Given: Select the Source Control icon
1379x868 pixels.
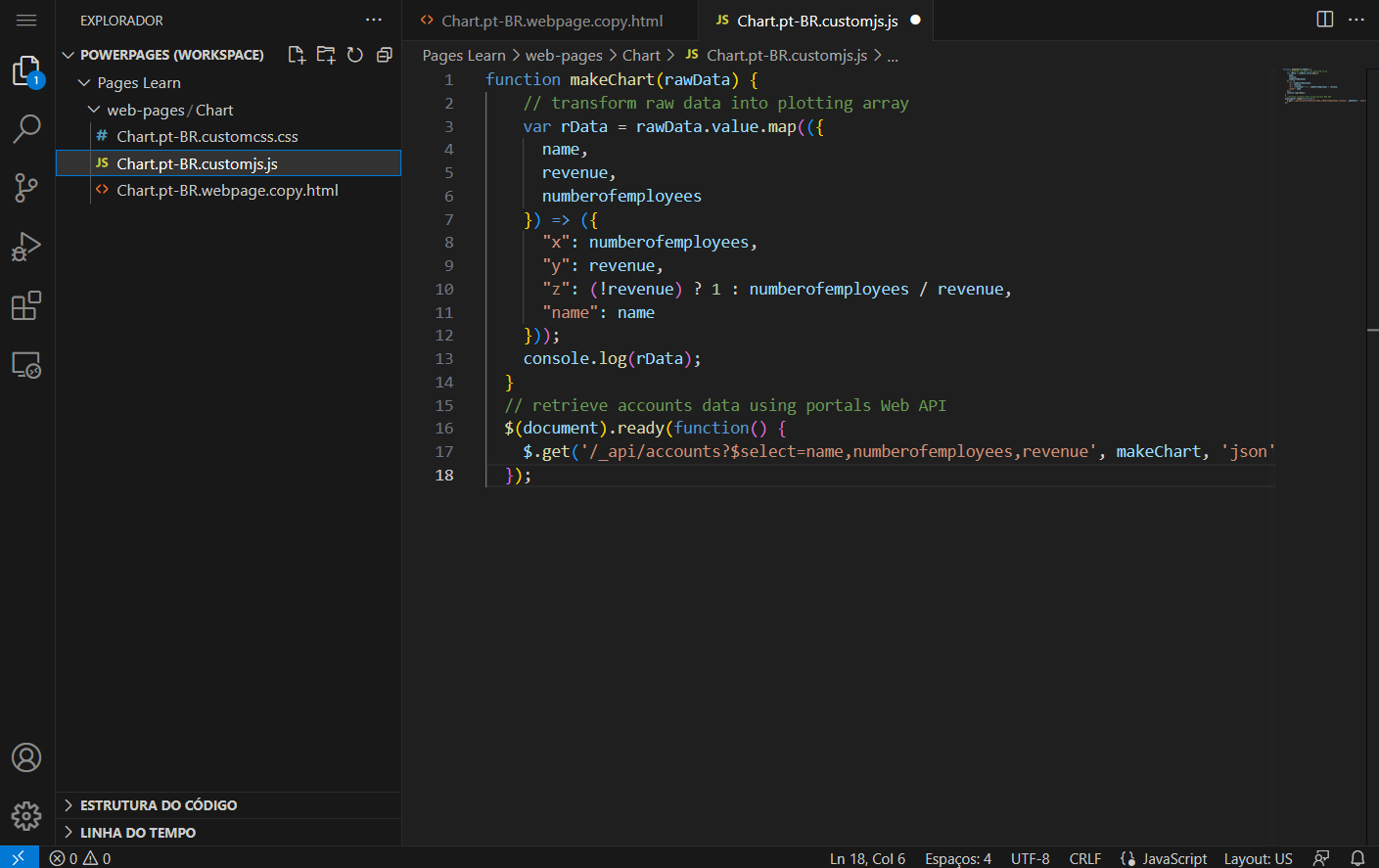Looking at the screenshot, I should coord(26,188).
